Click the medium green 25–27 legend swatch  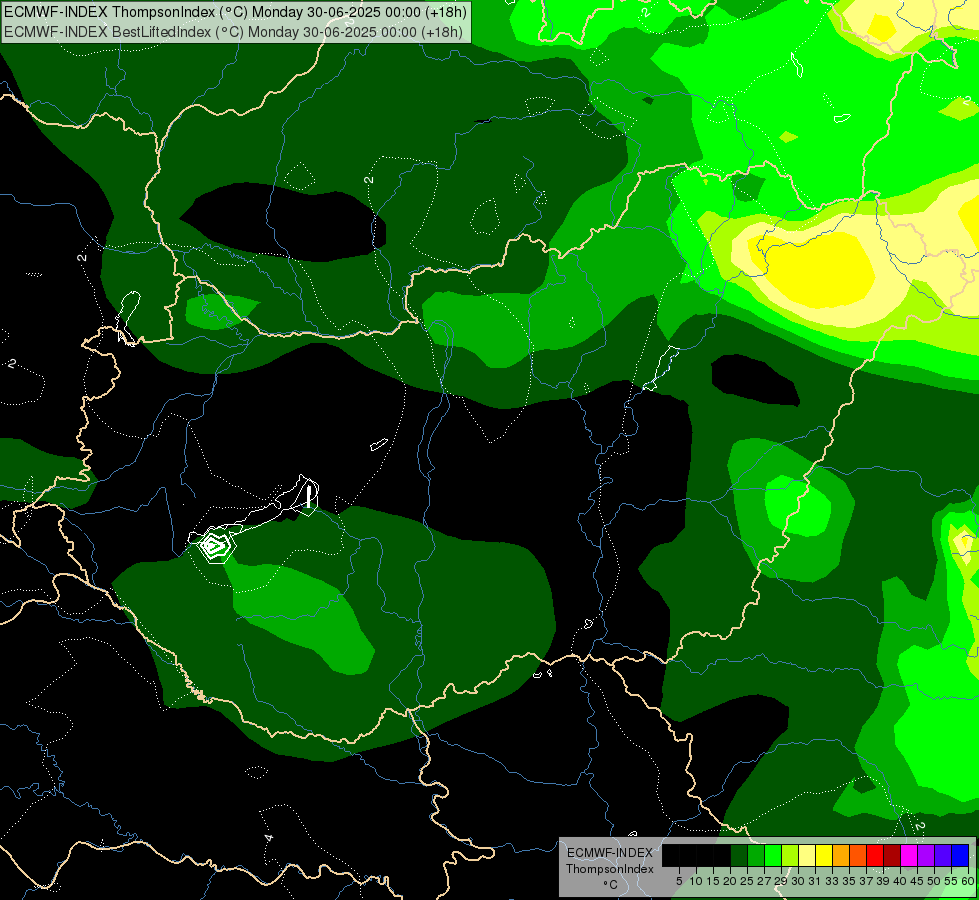[x=756, y=855]
